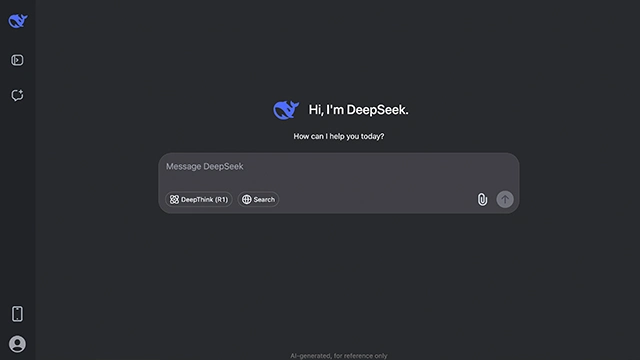Attach a file with the paperclip icon
This screenshot has width=640, height=360.
tap(482, 199)
